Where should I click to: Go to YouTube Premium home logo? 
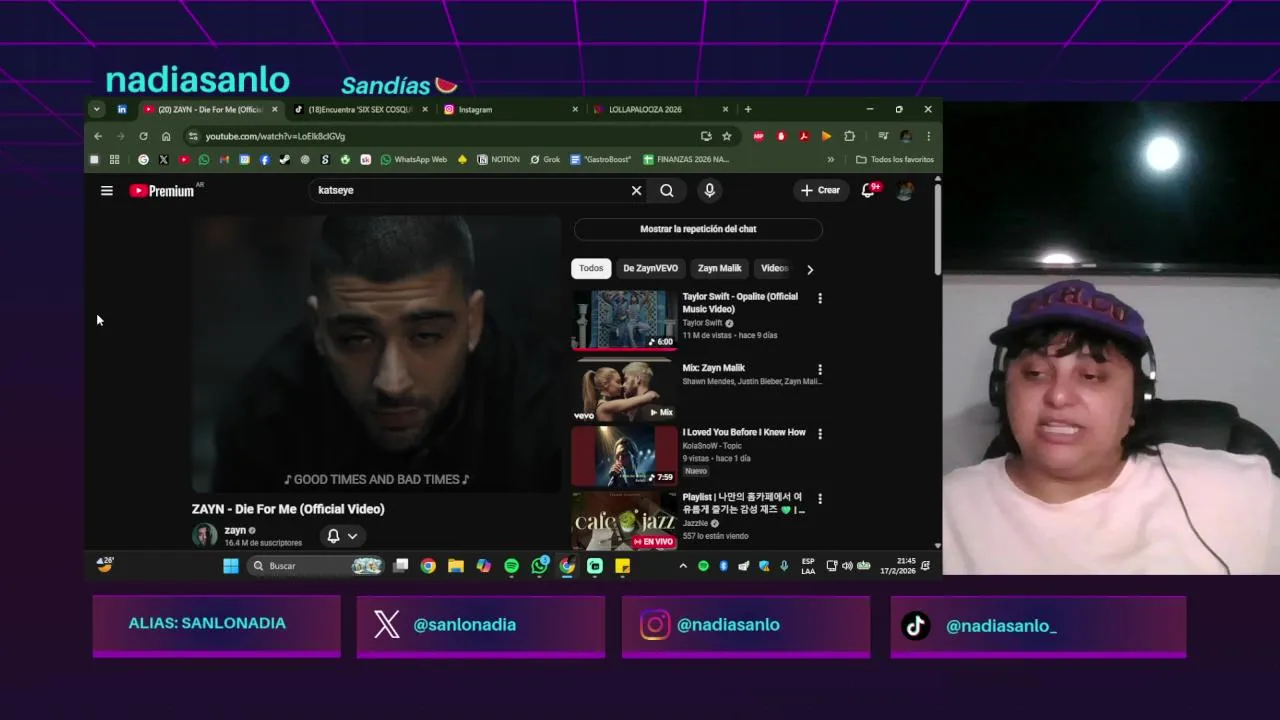[x=164, y=190]
